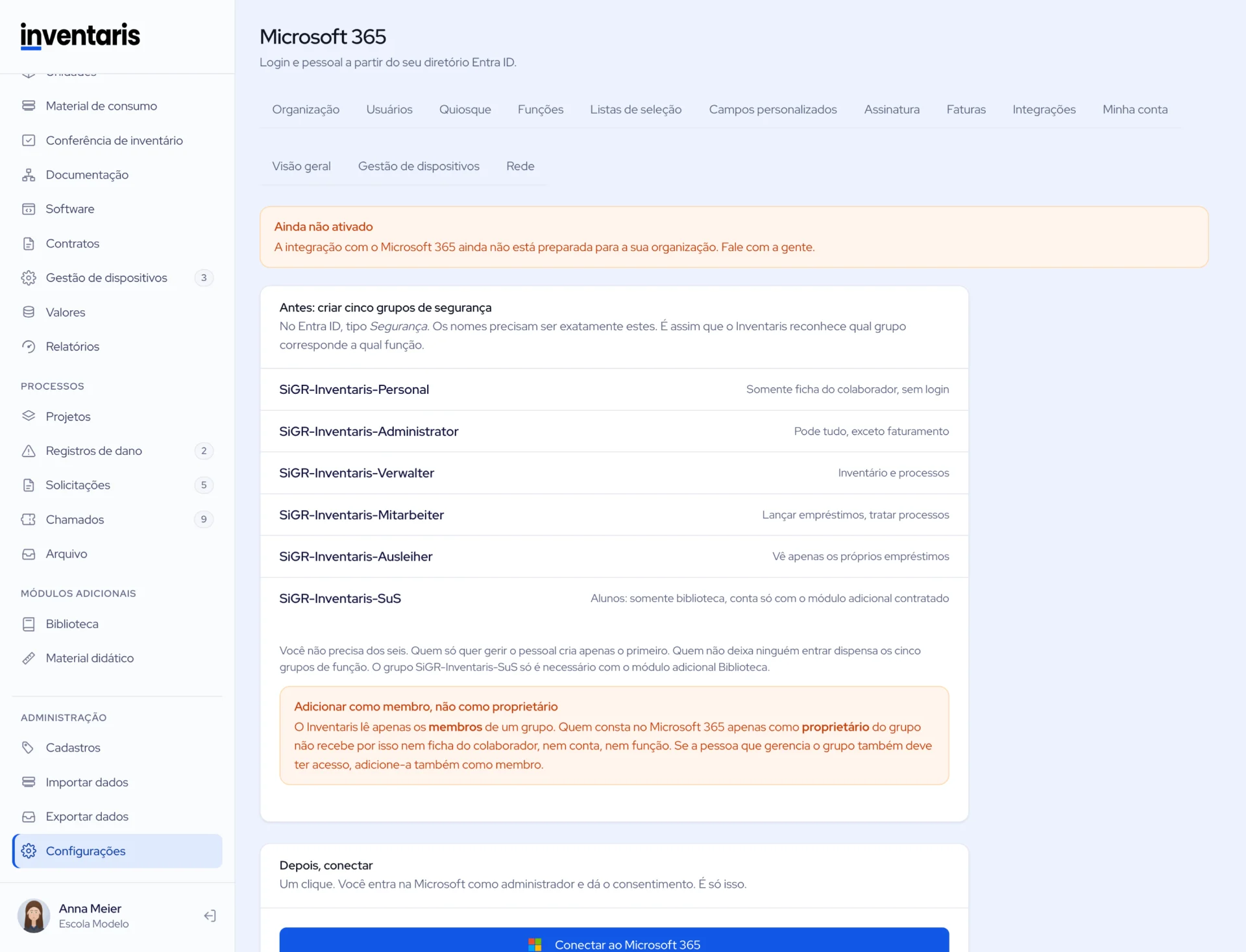Click Conectar ao Microsoft 365 button
Image resolution: width=1246 pixels, height=952 pixels.
coord(614,941)
